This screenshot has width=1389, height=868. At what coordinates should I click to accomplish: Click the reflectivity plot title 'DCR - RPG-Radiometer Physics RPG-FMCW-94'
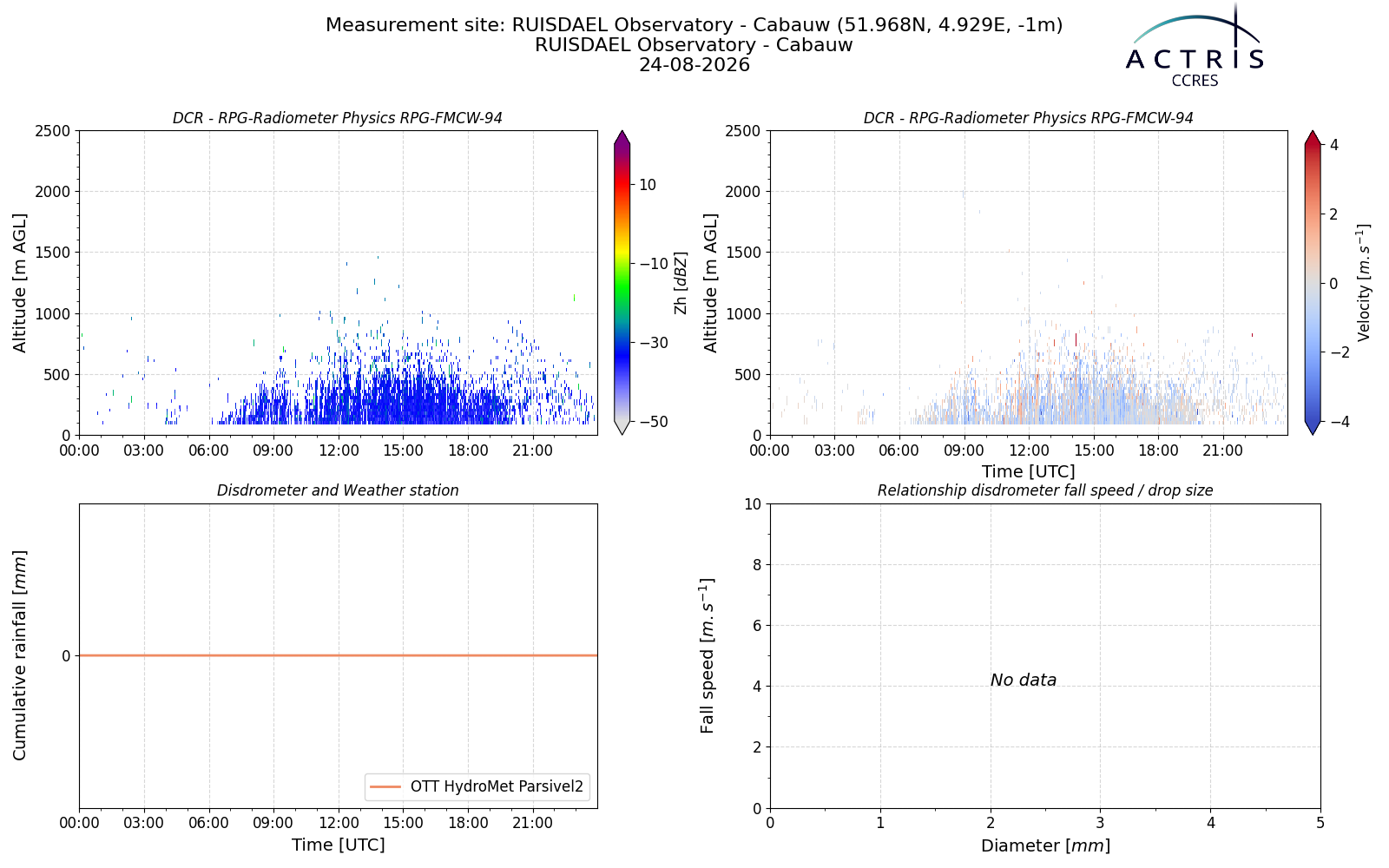[338, 118]
